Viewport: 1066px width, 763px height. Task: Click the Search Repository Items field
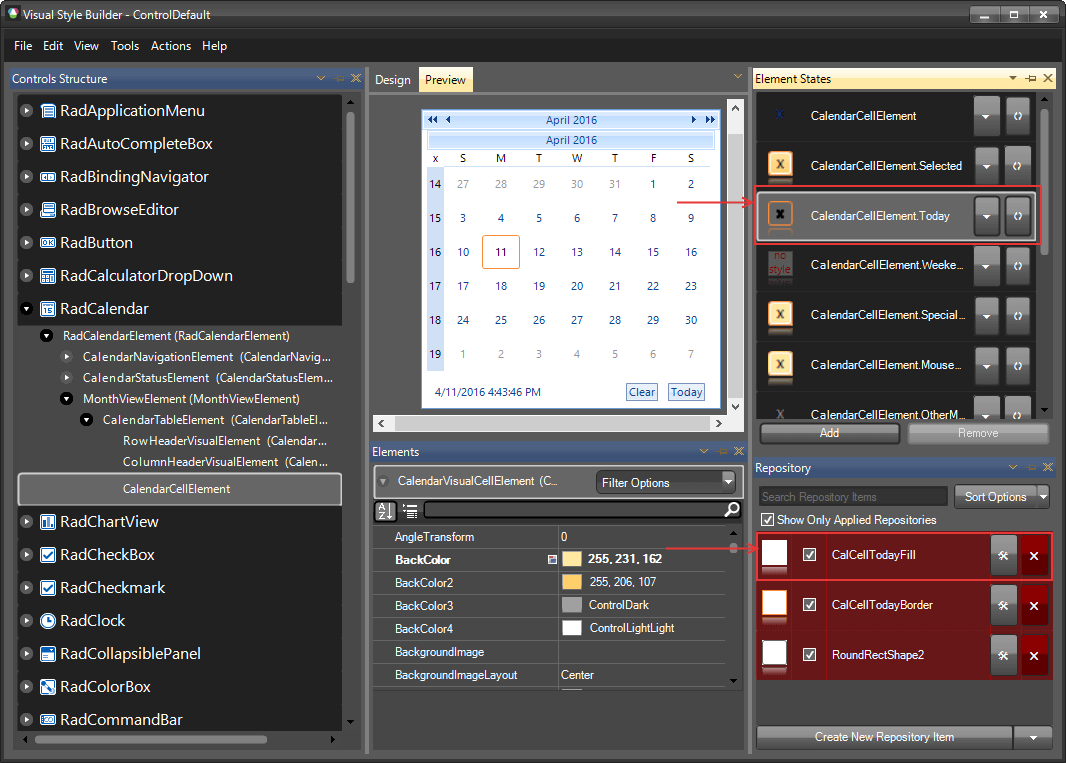click(851, 496)
